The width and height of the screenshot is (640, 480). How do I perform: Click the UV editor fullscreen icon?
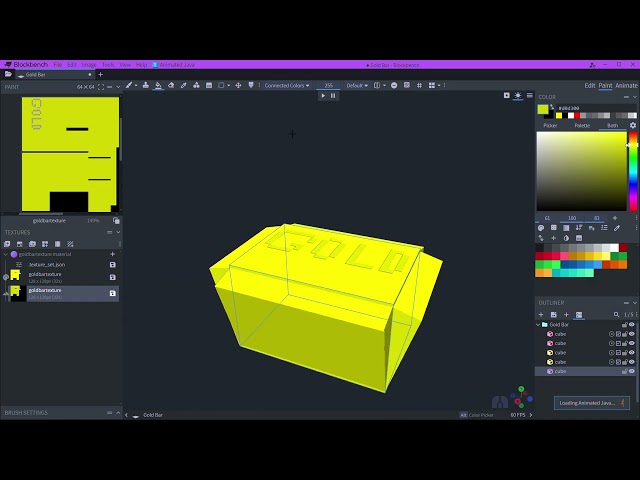pos(101,87)
